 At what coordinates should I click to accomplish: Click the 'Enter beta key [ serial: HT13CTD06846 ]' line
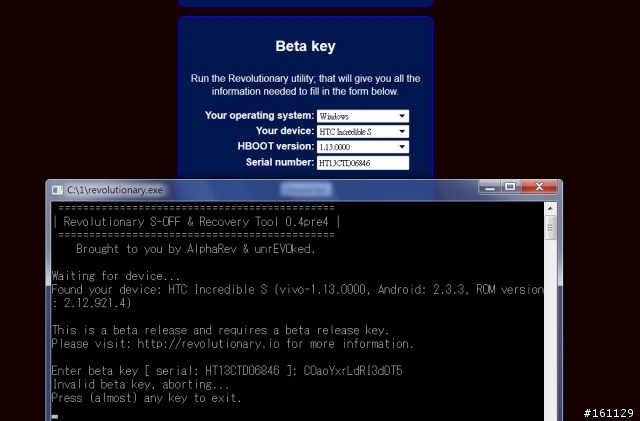tap(227, 371)
